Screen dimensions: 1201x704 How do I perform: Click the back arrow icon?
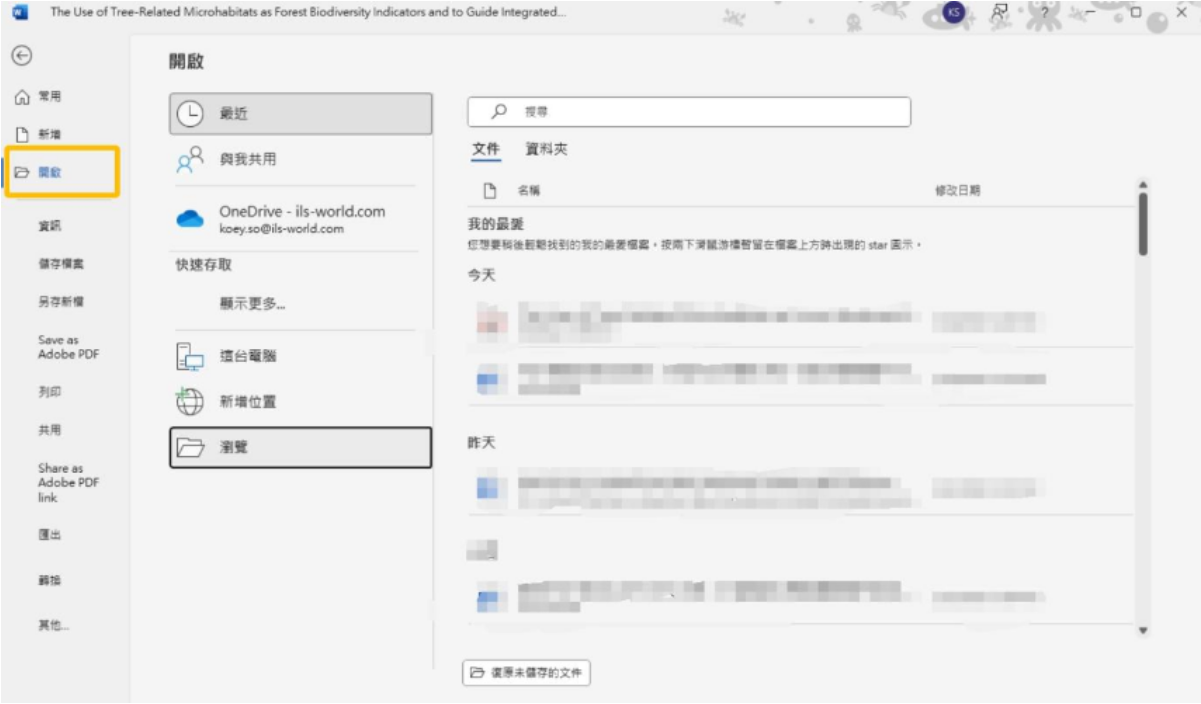pos(22,57)
